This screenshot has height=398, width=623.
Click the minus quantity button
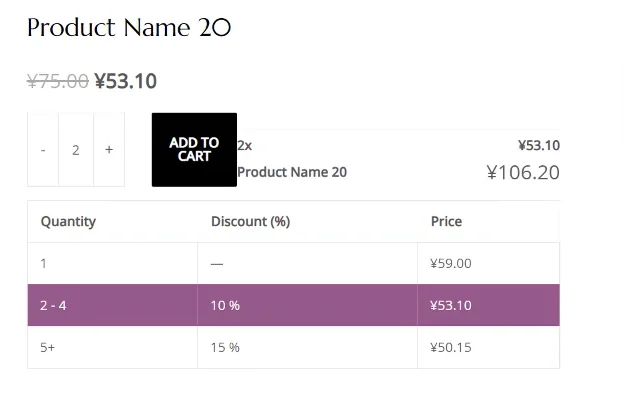click(43, 150)
